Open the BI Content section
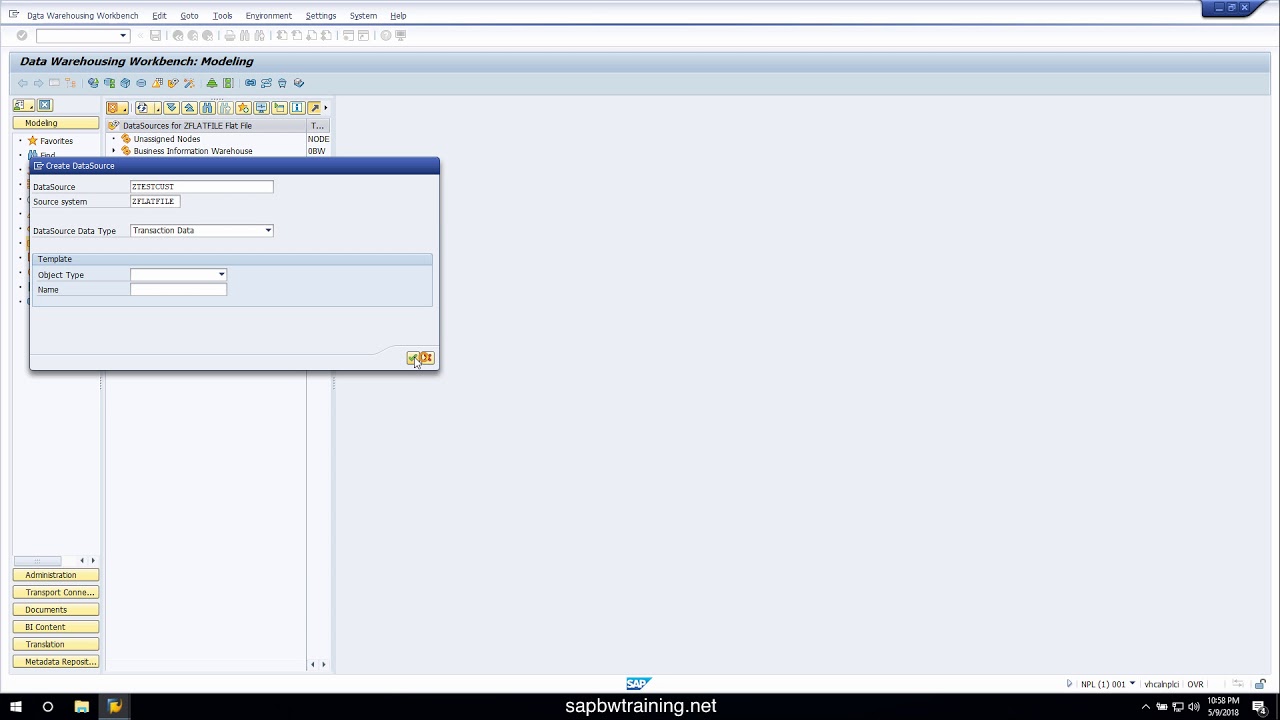The height and width of the screenshot is (720, 1280). (x=56, y=627)
